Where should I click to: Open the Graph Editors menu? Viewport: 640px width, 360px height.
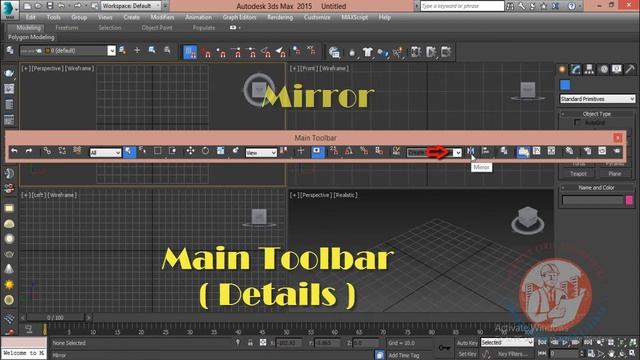point(239,17)
